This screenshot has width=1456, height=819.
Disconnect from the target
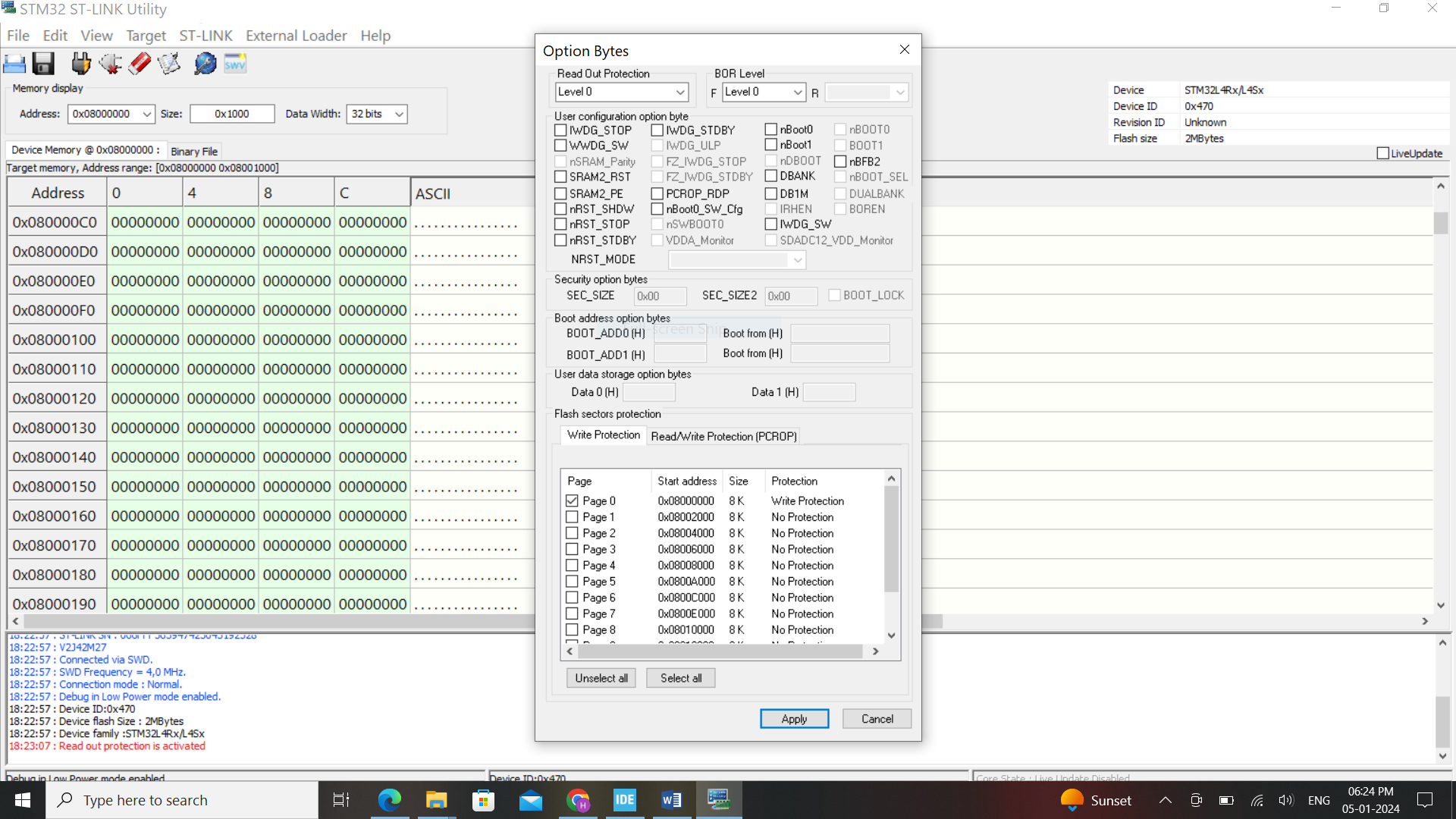point(110,63)
